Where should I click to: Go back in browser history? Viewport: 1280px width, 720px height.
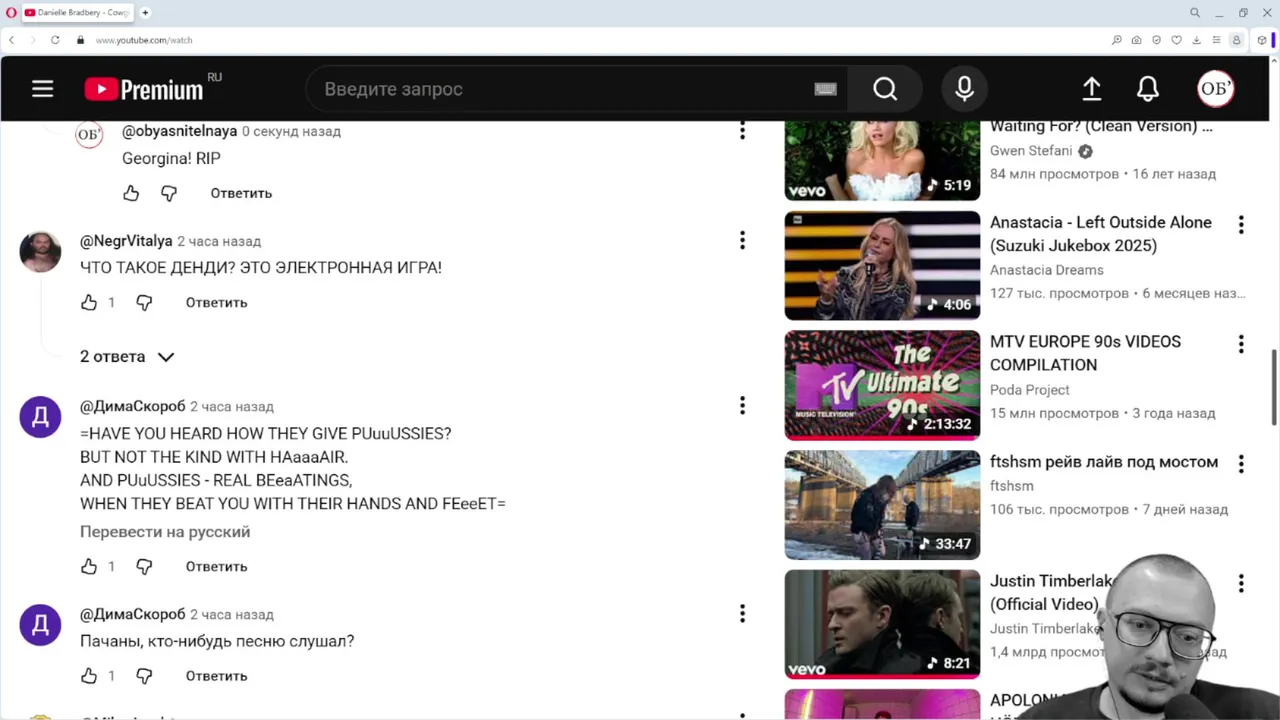[11, 40]
